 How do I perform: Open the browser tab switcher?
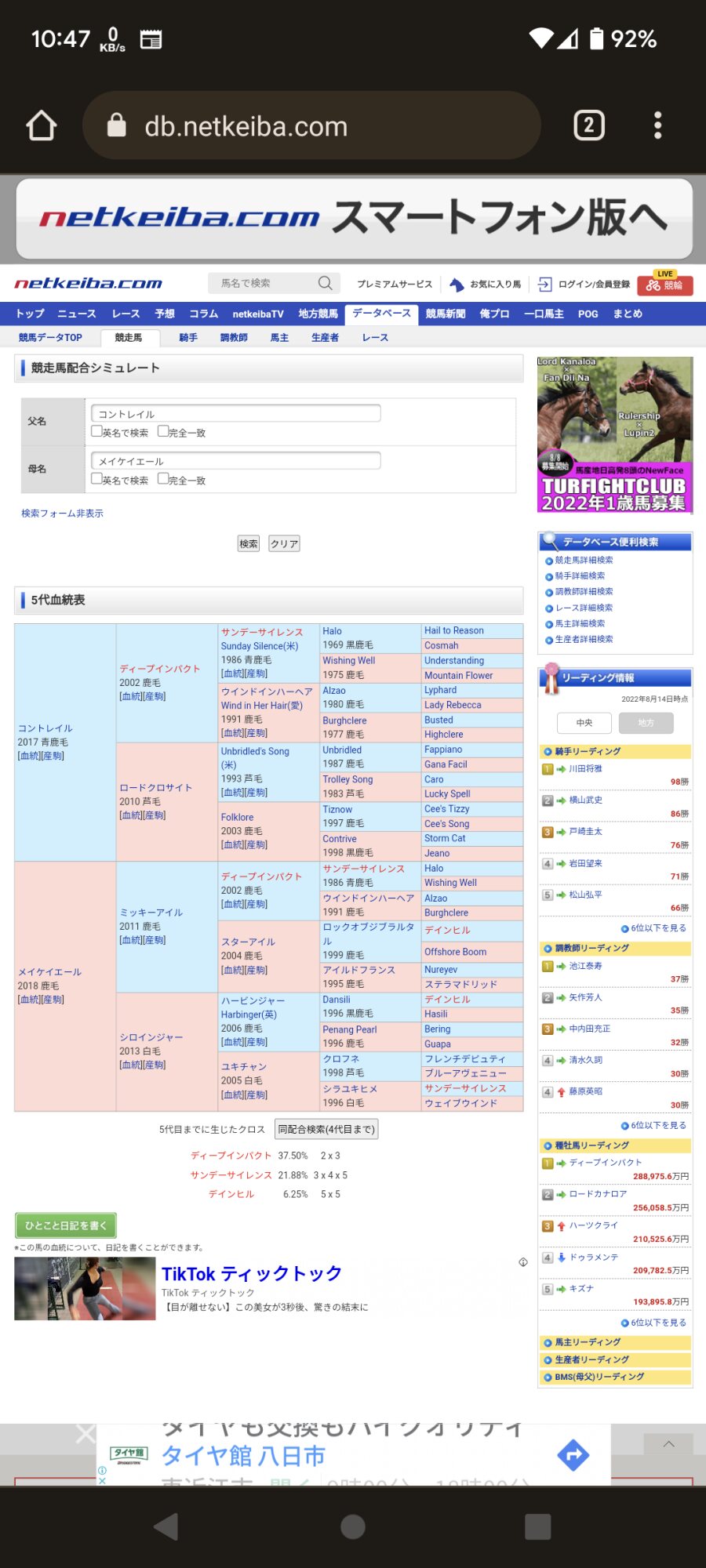point(588,125)
